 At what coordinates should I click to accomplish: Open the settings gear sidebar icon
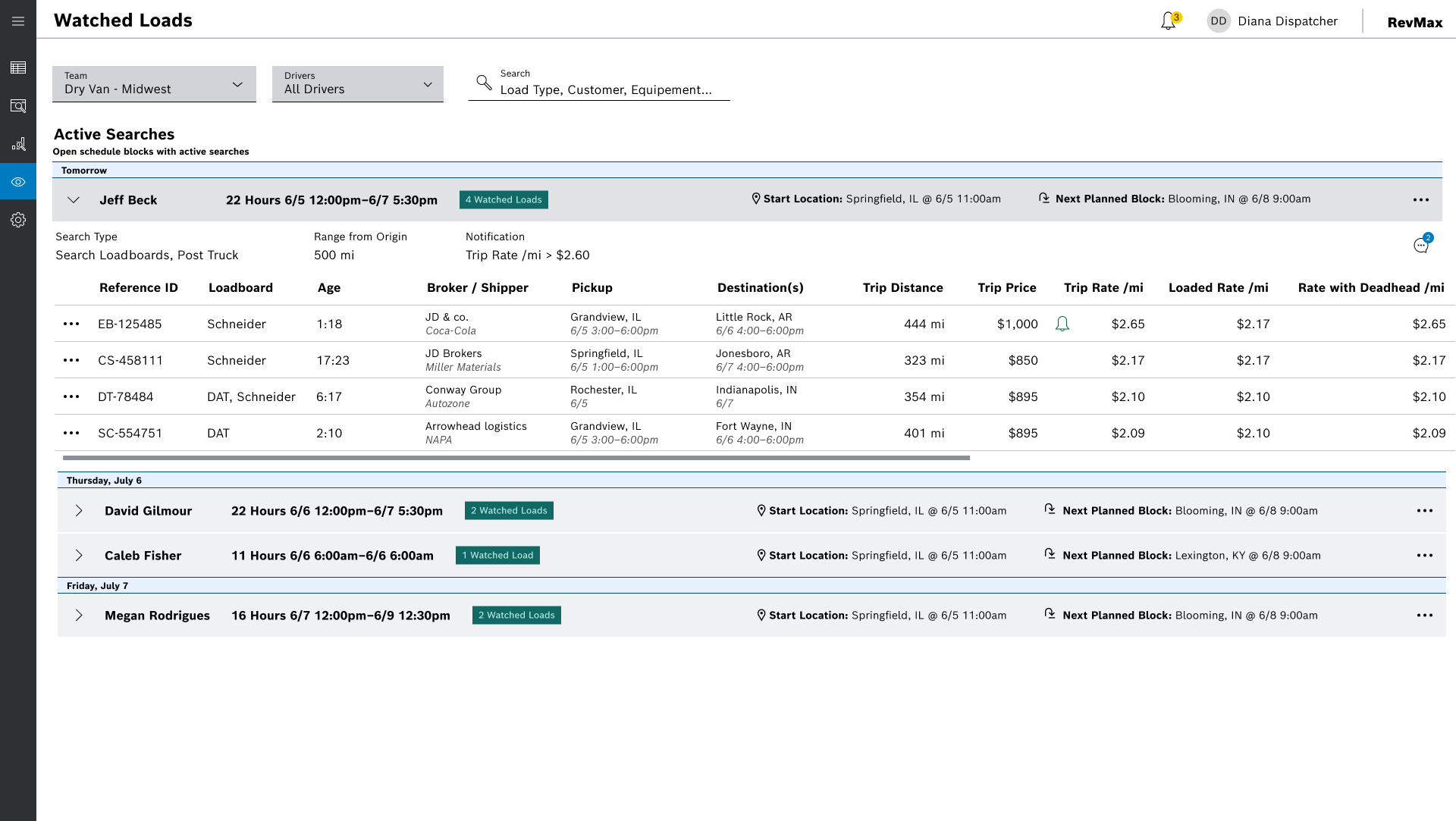[18, 220]
